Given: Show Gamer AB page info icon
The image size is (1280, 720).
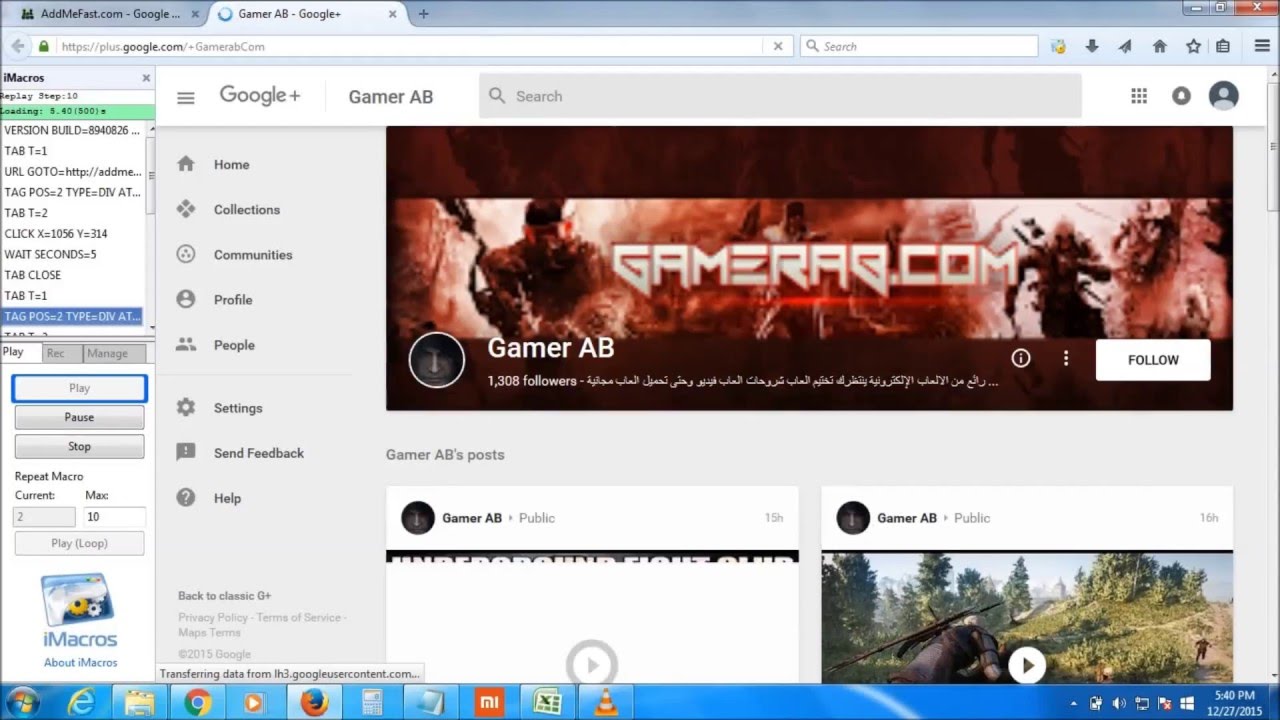Looking at the screenshot, I should pos(1020,358).
